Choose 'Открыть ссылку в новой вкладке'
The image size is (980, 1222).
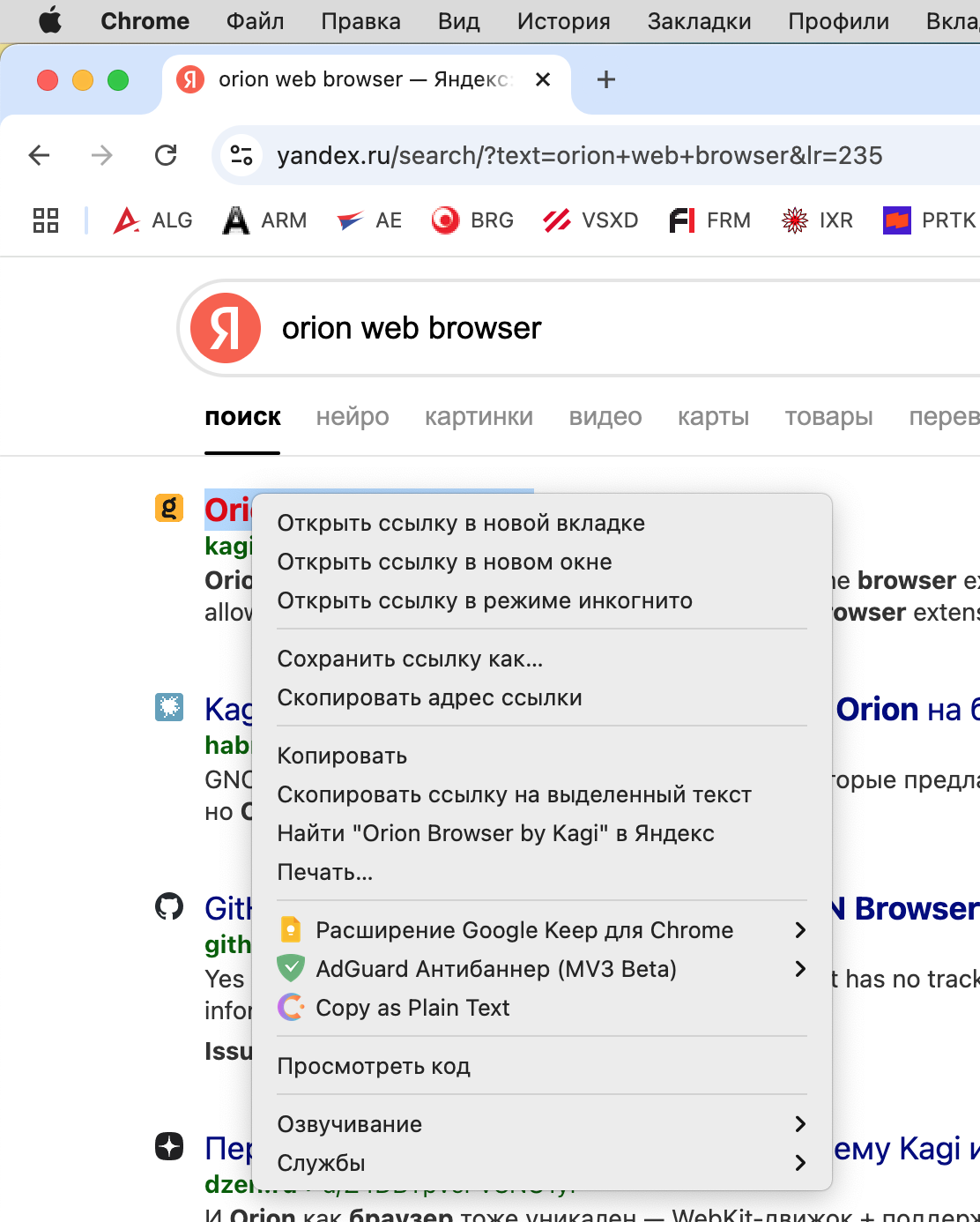point(461,523)
